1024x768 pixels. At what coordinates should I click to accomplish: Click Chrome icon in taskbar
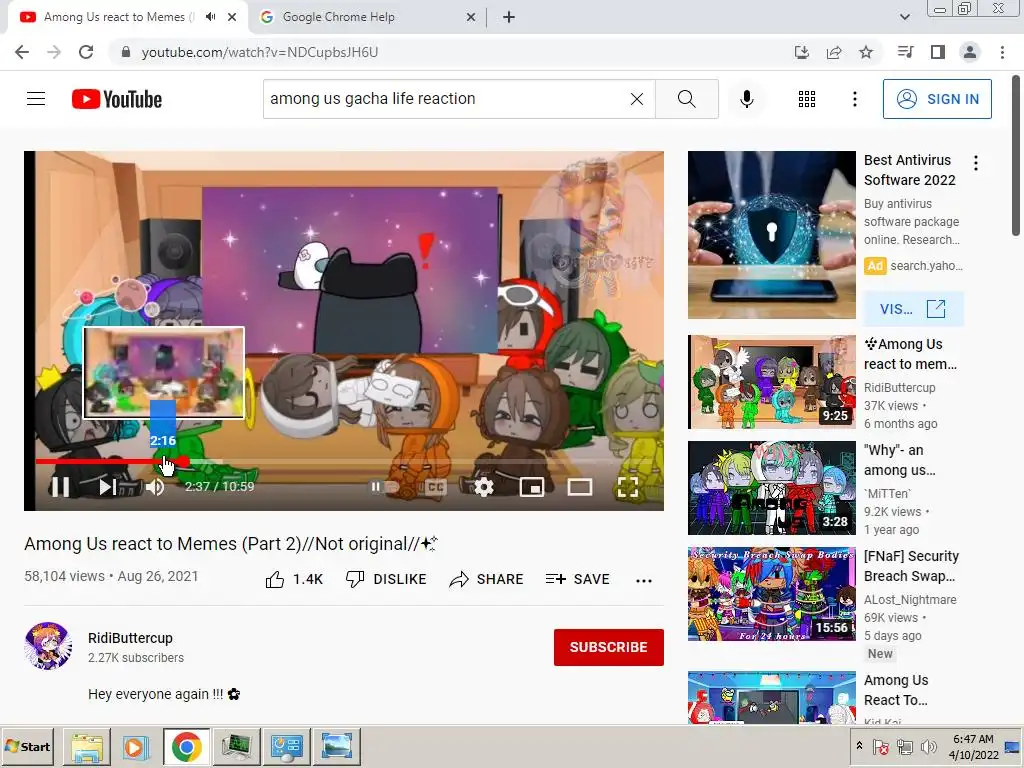(x=186, y=746)
